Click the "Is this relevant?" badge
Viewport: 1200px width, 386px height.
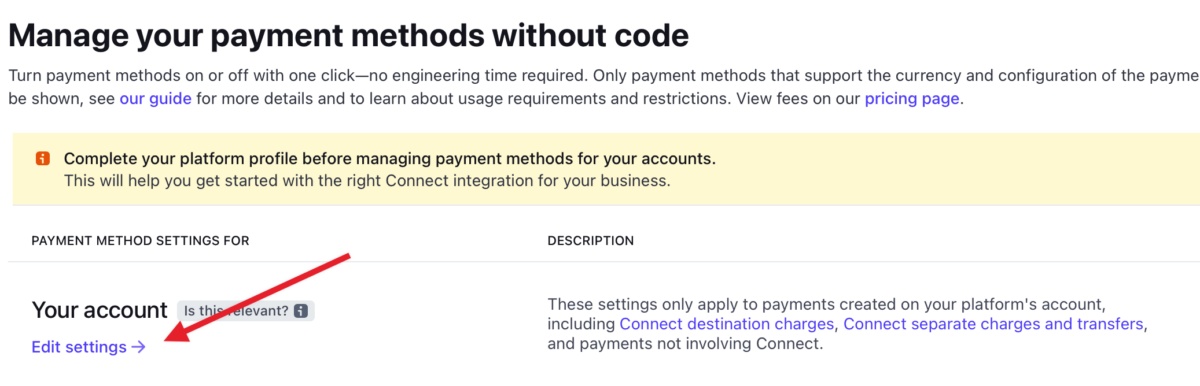[x=246, y=311]
